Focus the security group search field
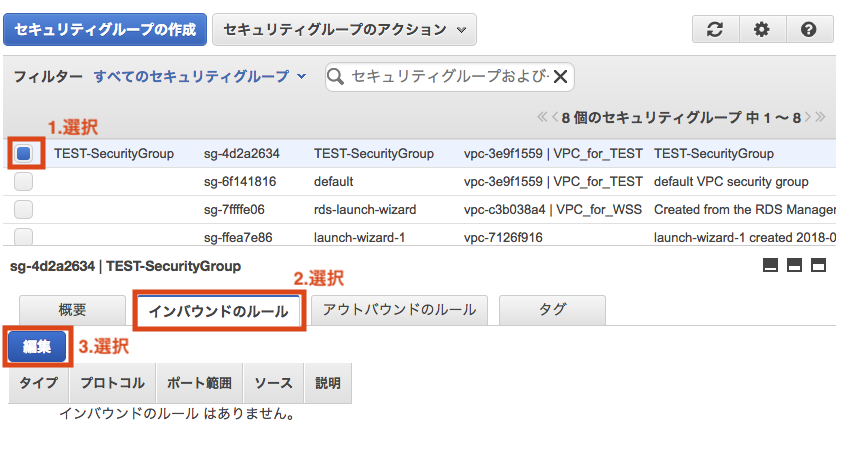 448,77
